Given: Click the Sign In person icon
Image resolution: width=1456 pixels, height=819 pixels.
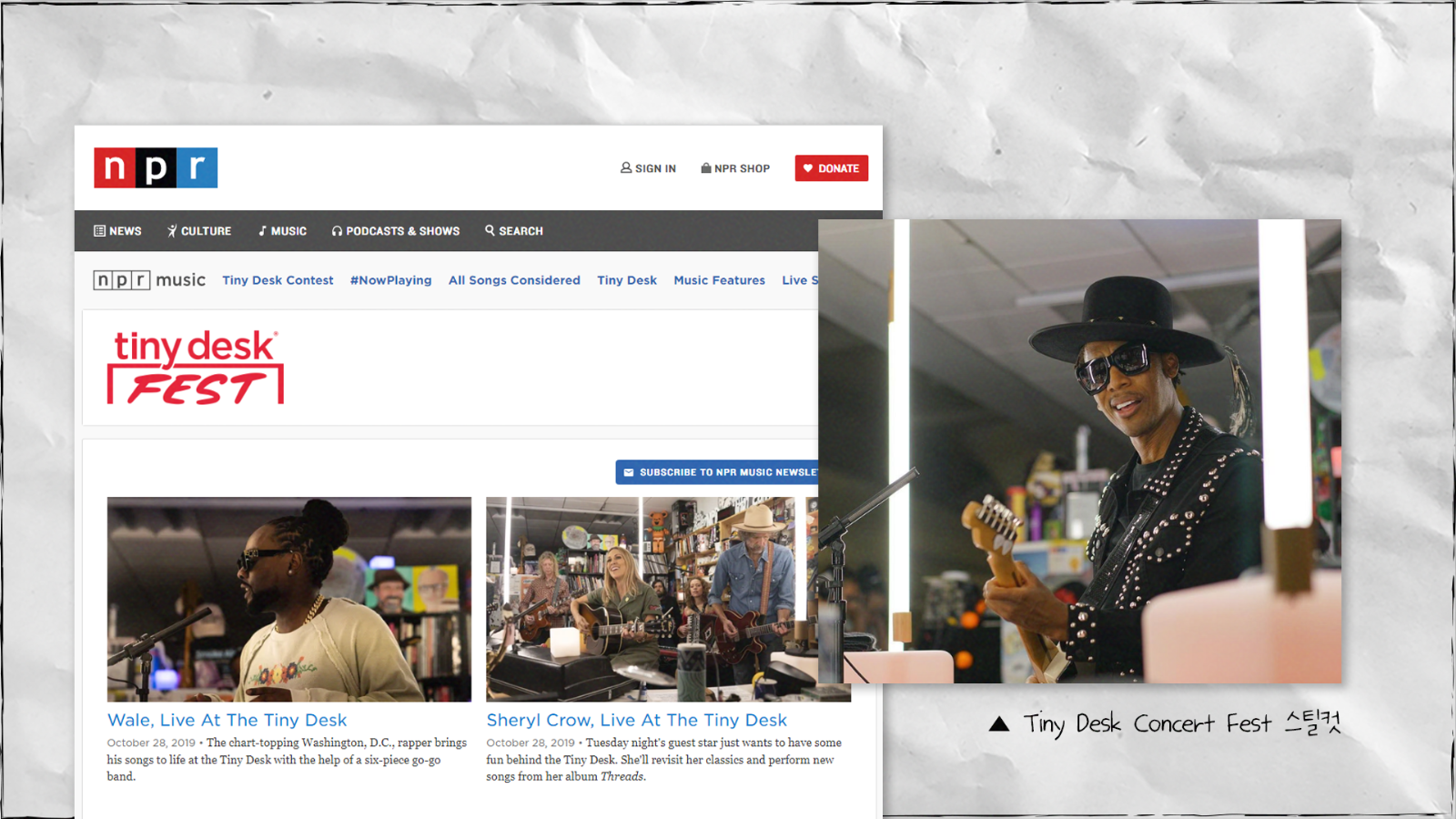Looking at the screenshot, I should click(x=626, y=168).
